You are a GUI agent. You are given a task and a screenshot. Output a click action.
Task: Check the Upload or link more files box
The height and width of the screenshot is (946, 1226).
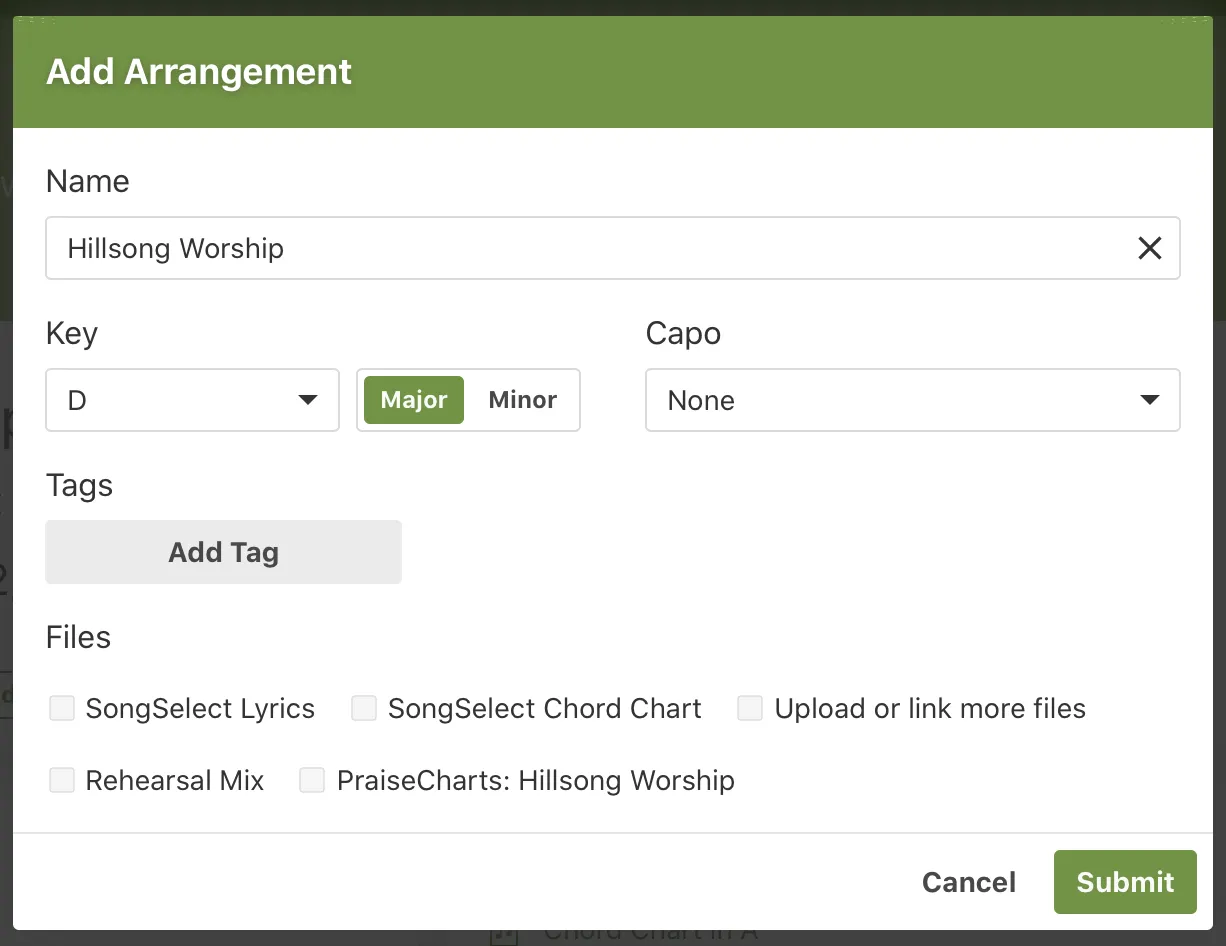750,709
